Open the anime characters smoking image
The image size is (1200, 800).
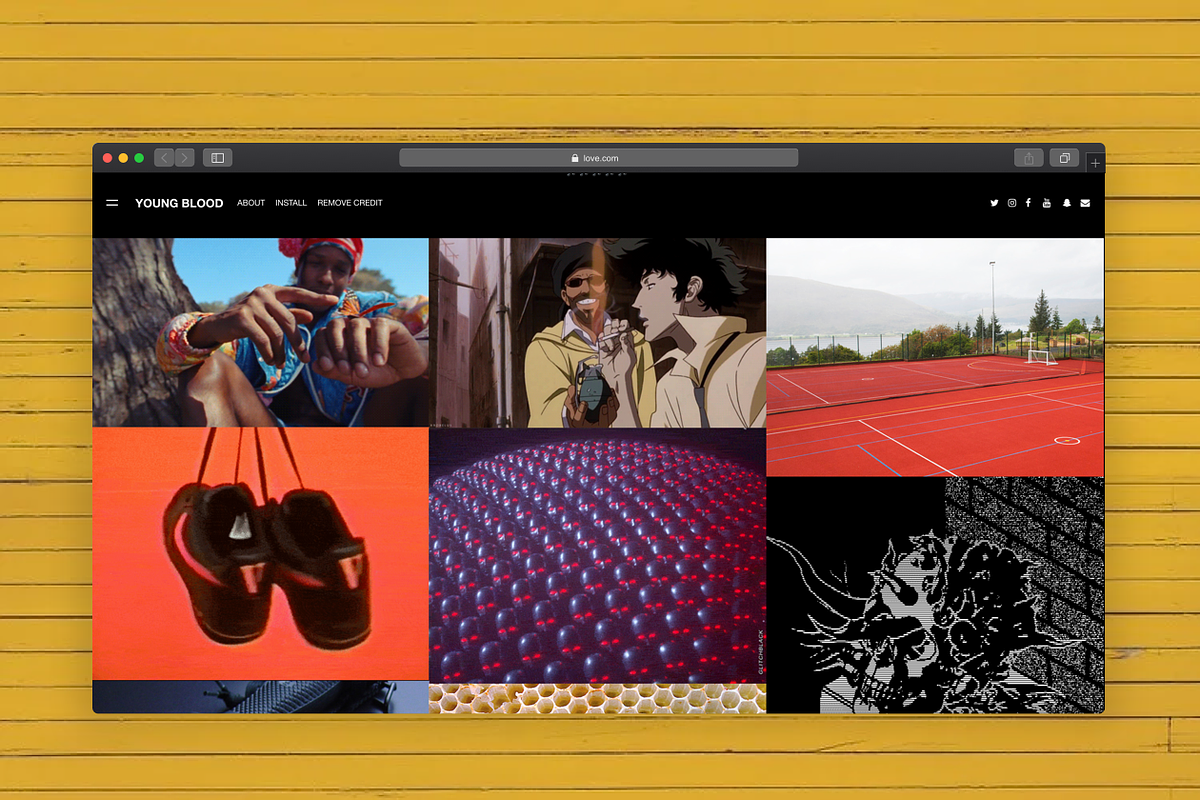(x=598, y=332)
